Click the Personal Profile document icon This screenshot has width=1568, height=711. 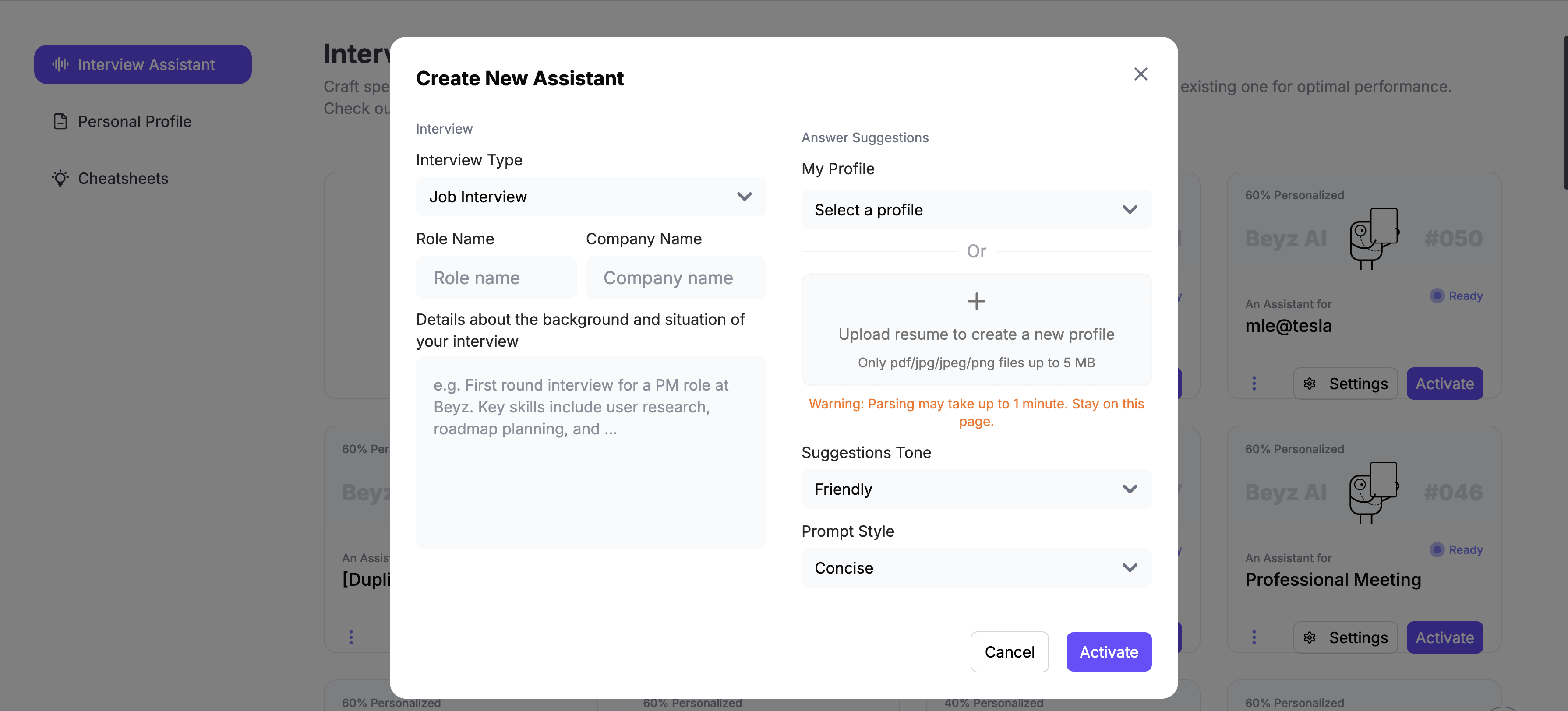[60, 122]
